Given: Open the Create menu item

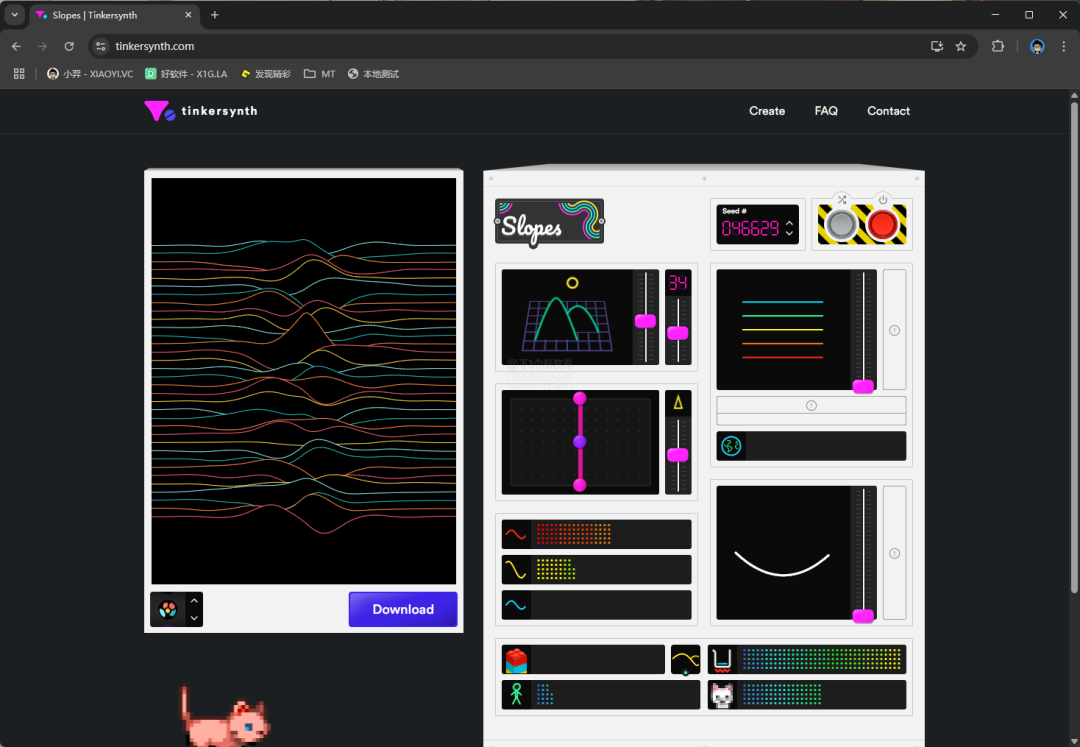Looking at the screenshot, I should (x=767, y=111).
